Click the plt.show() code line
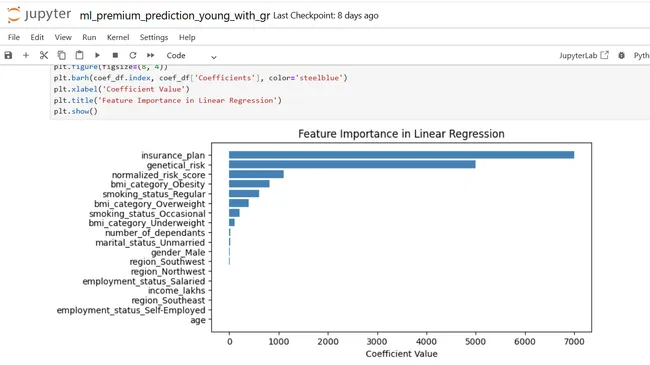 (75, 112)
